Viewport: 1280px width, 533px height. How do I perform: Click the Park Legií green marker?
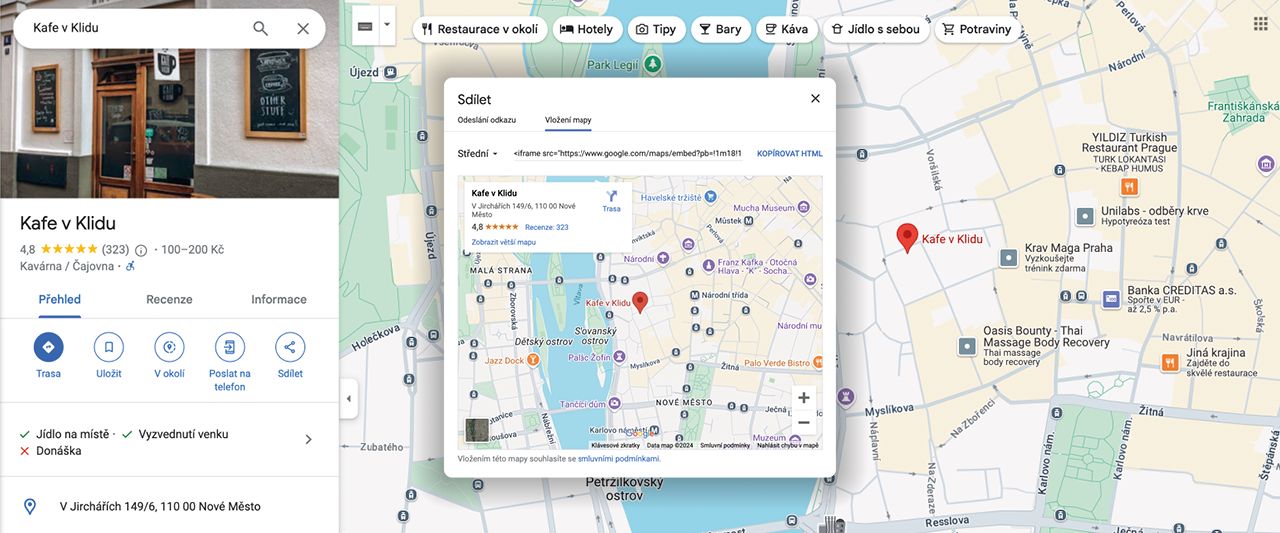(x=653, y=64)
